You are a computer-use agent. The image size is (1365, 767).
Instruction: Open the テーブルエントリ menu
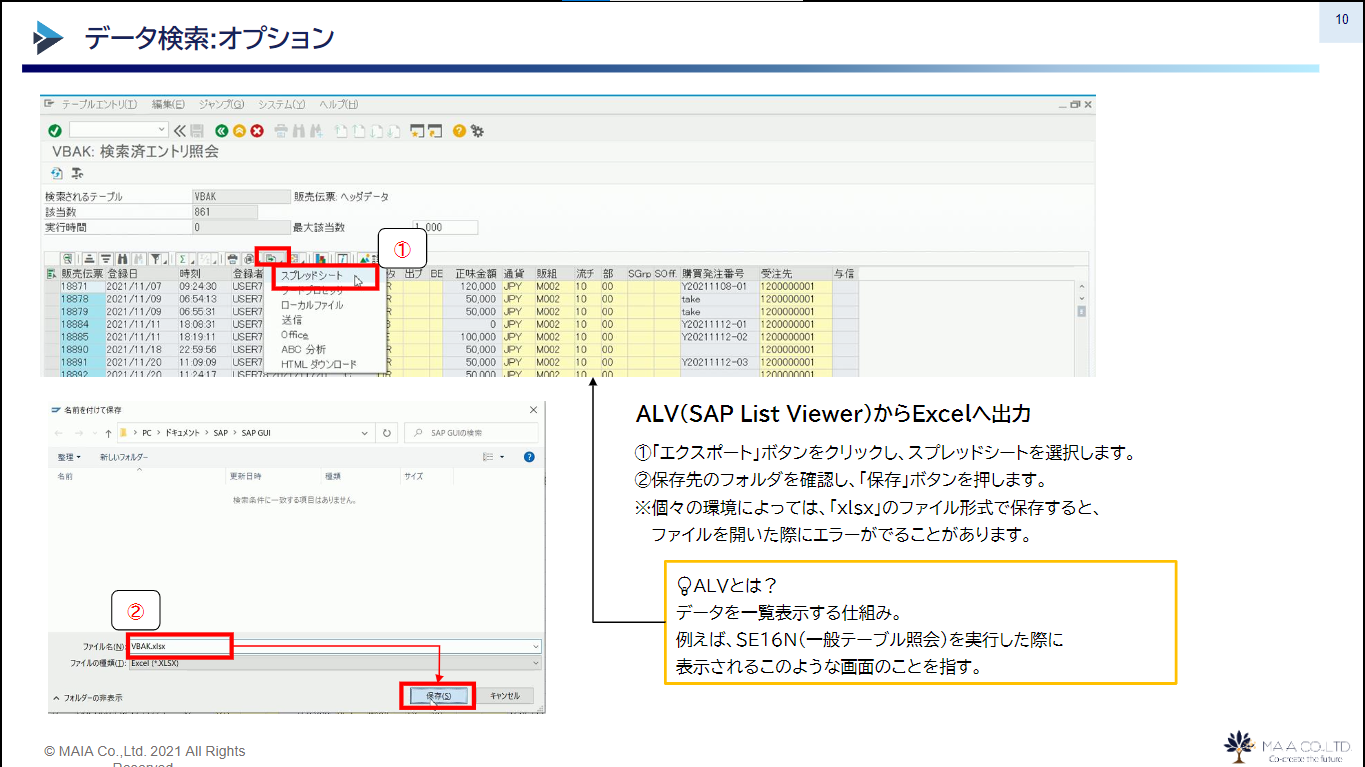[x=99, y=104]
